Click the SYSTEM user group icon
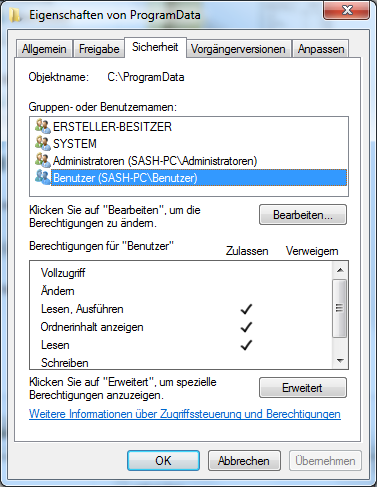The height and width of the screenshot is (487, 377). point(43,144)
